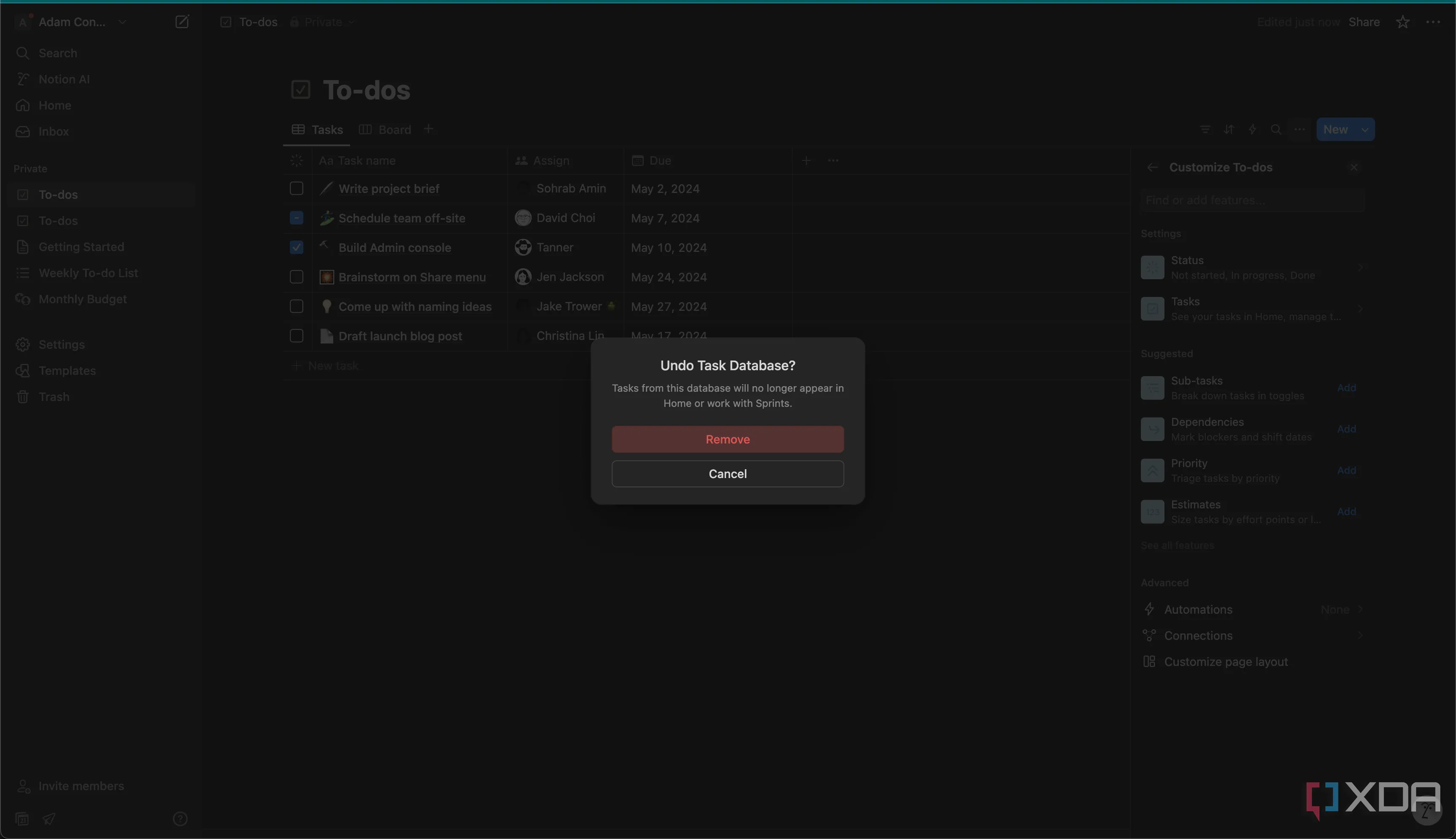Expand the Tasks setting

[1252, 309]
